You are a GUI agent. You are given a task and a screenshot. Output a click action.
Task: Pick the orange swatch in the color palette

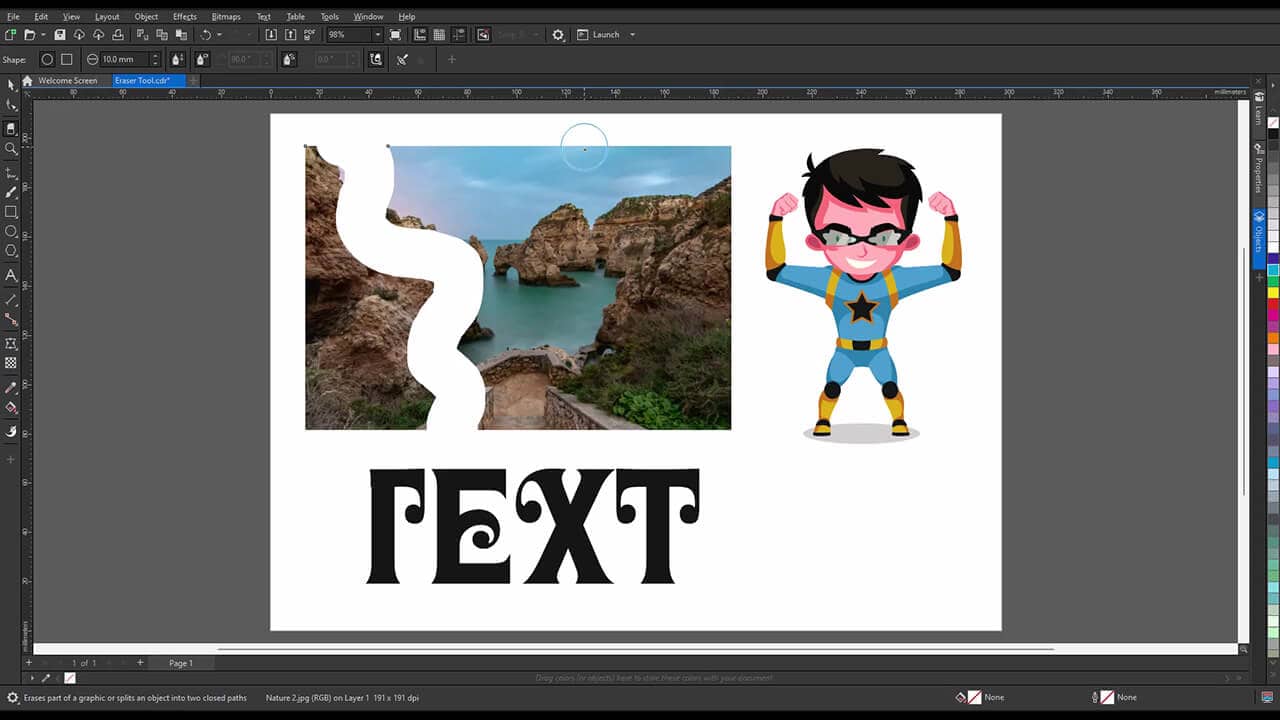tap(1273, 338)
